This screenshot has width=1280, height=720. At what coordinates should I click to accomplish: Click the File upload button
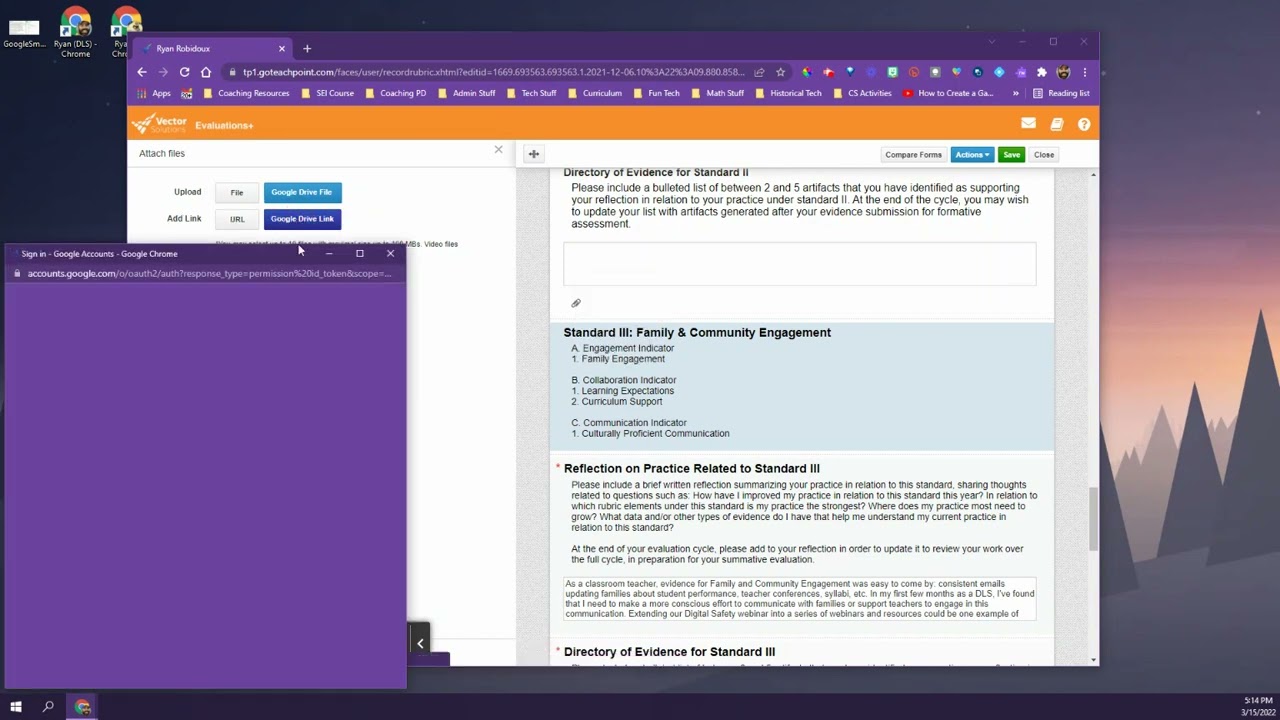pos(237,192)
